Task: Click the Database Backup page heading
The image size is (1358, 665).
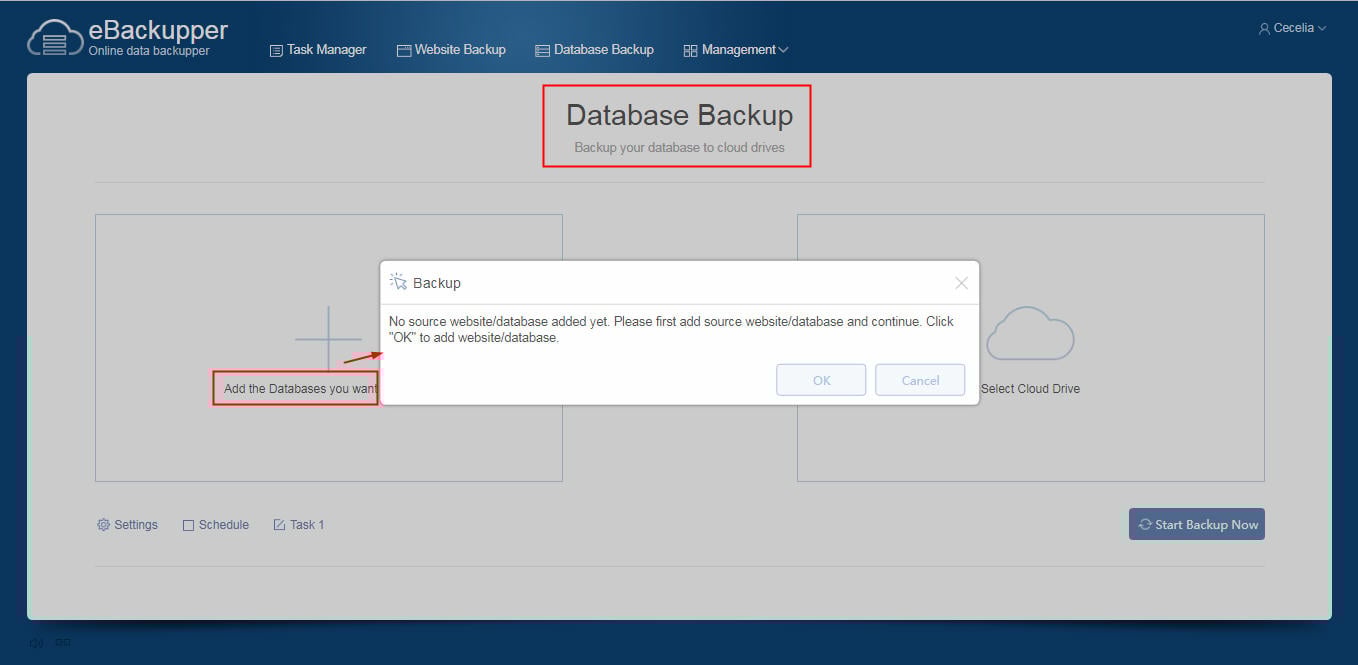Action: 680,115
